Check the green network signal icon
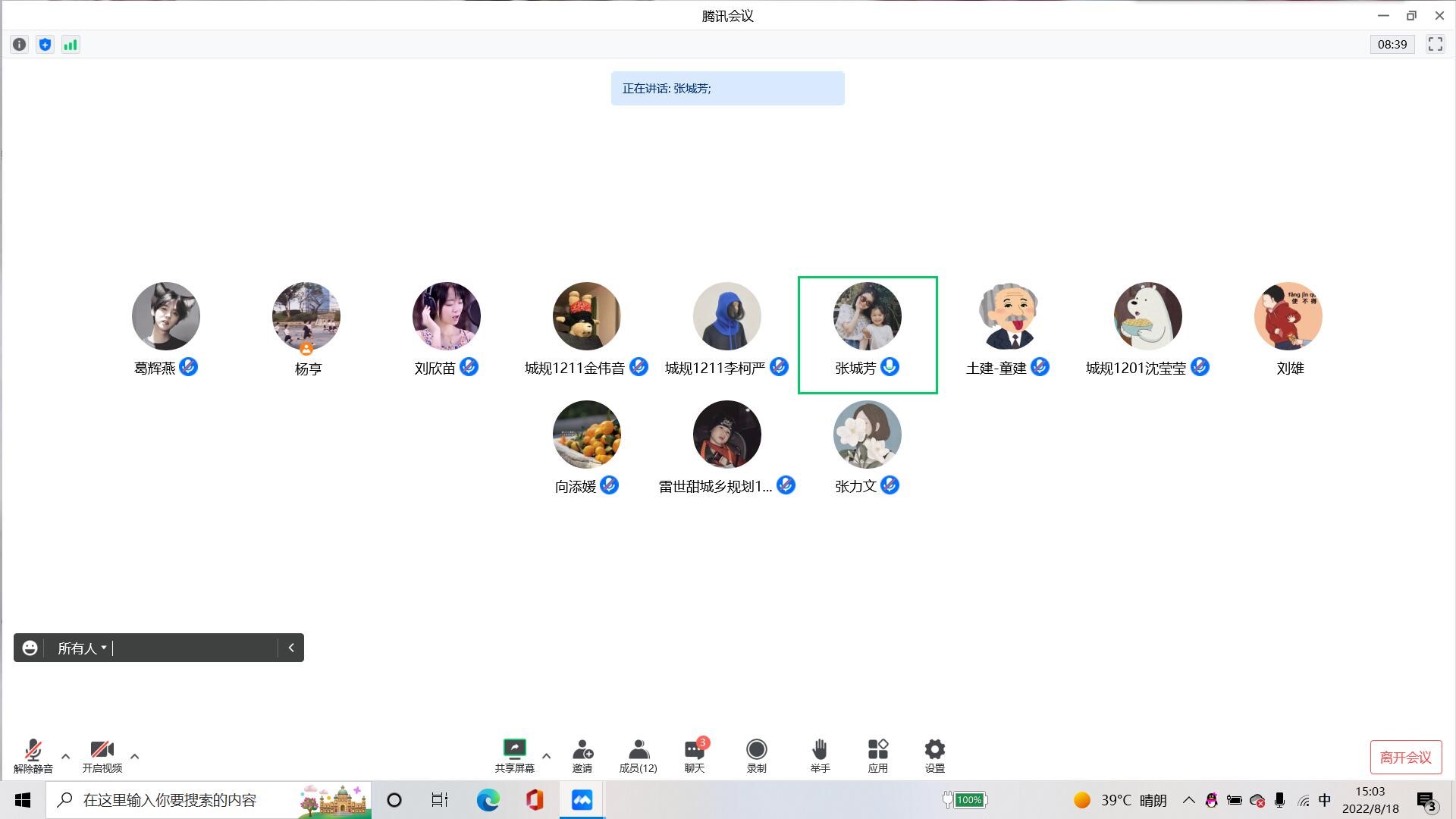 71,45
